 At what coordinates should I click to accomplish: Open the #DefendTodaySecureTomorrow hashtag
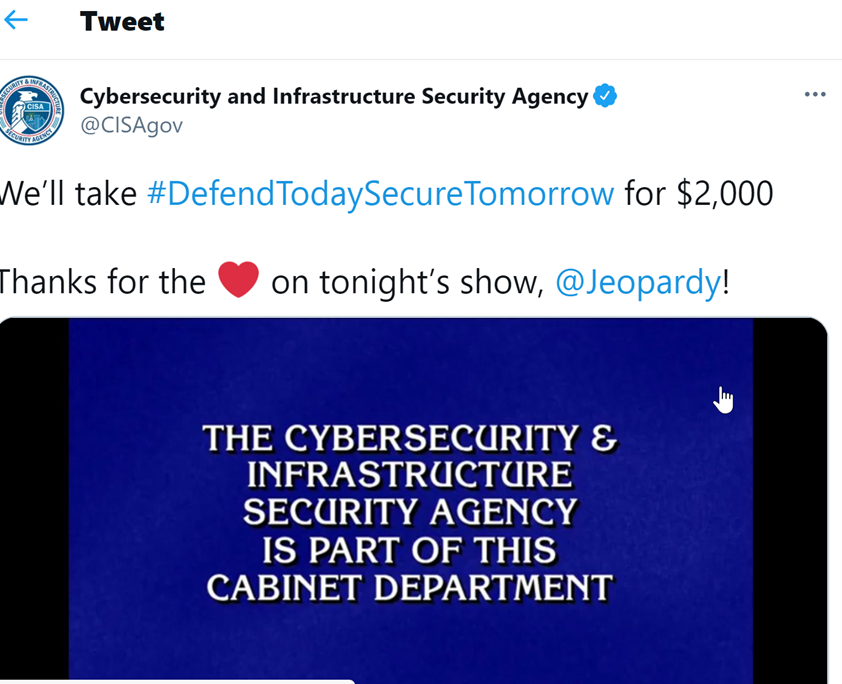pos(380,193)
